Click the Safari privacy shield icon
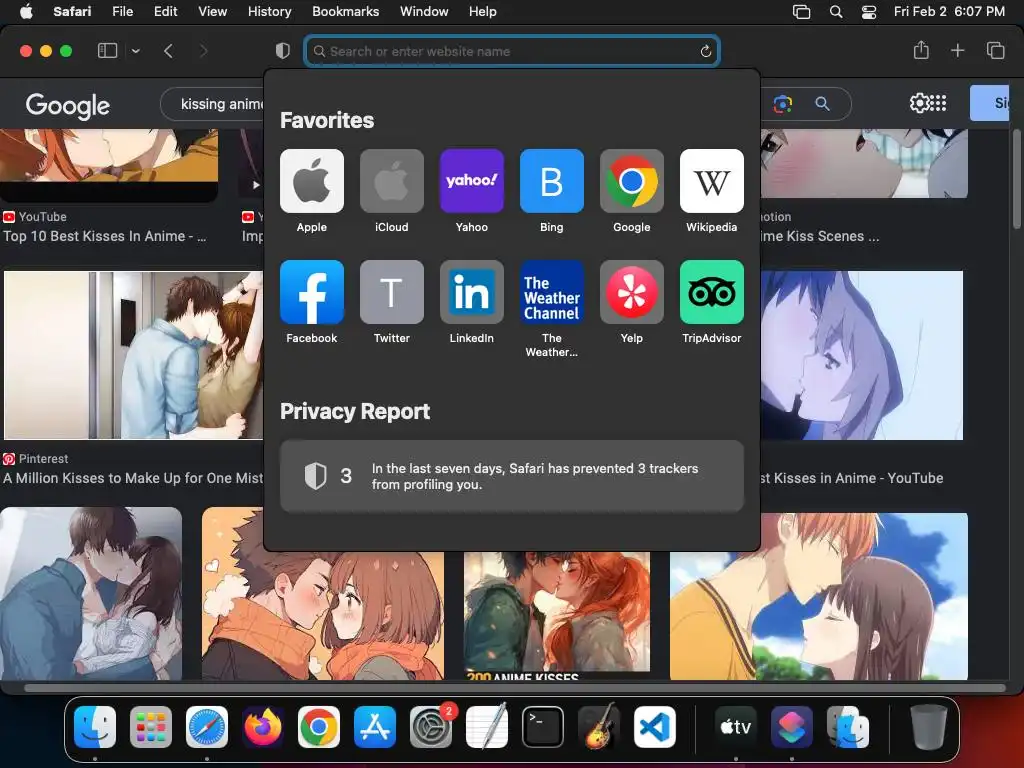This screenshot has height=768, width=1024. [x=282, y=51]
